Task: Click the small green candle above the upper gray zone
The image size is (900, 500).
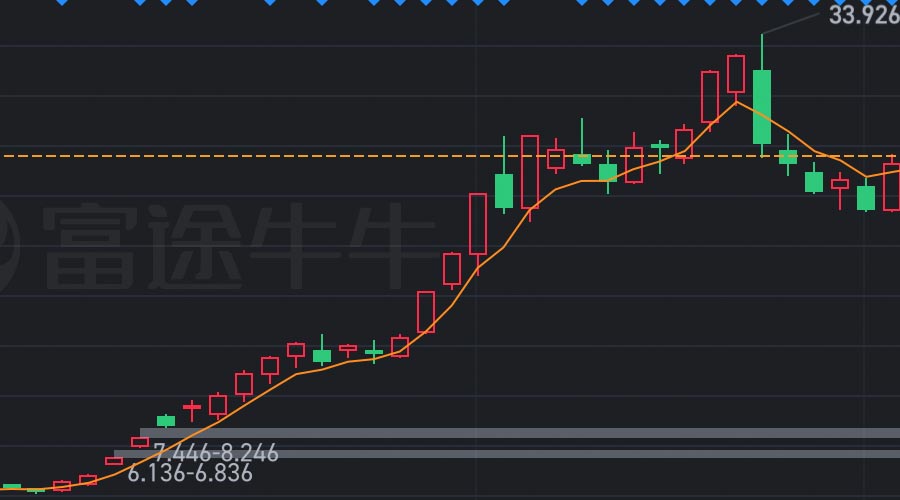Action: pos(166,421)
